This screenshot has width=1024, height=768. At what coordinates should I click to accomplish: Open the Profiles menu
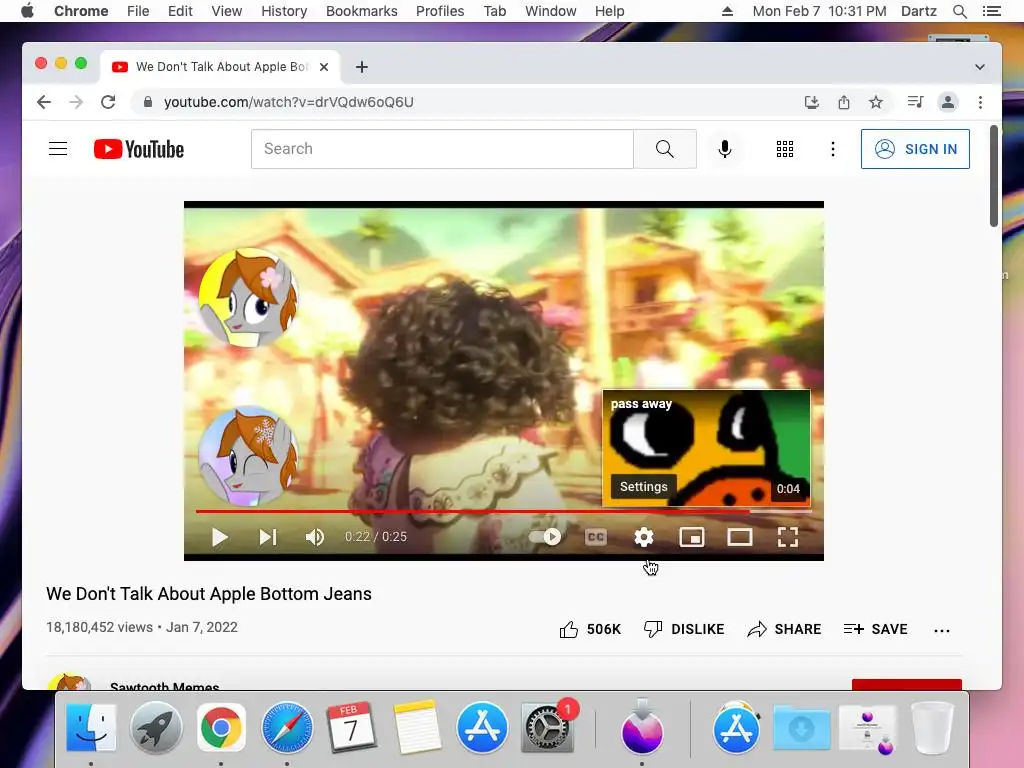pyautogui.click(x=440, y=11)
